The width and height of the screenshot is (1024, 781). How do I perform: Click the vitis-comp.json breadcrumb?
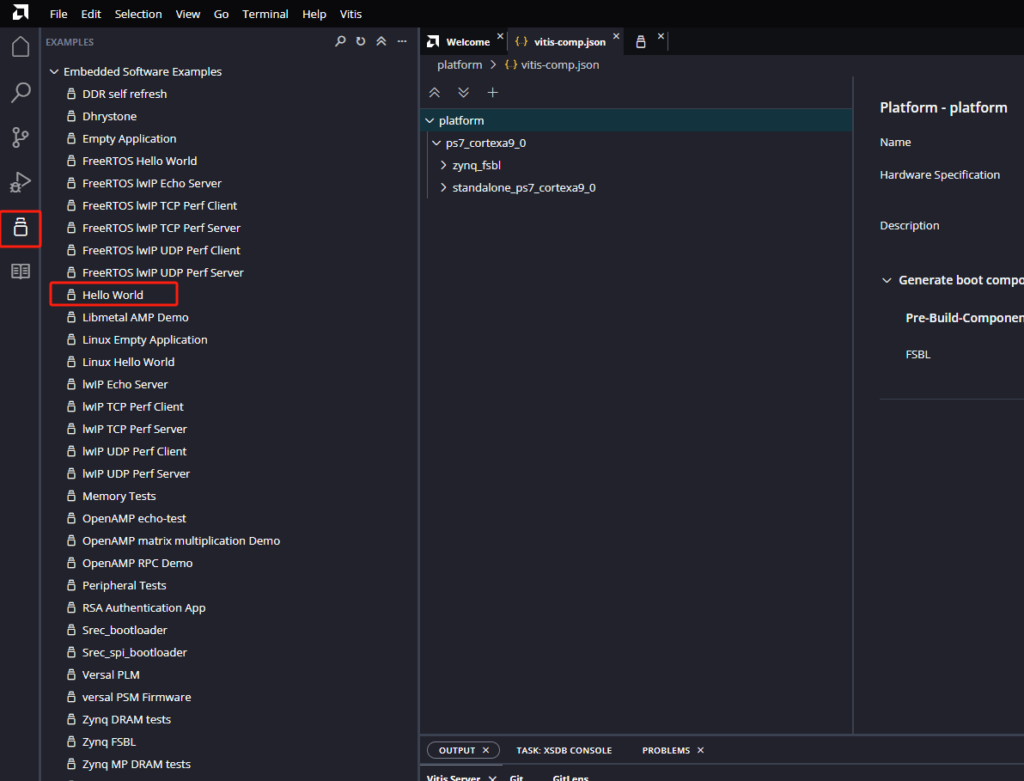pos(560,65)
